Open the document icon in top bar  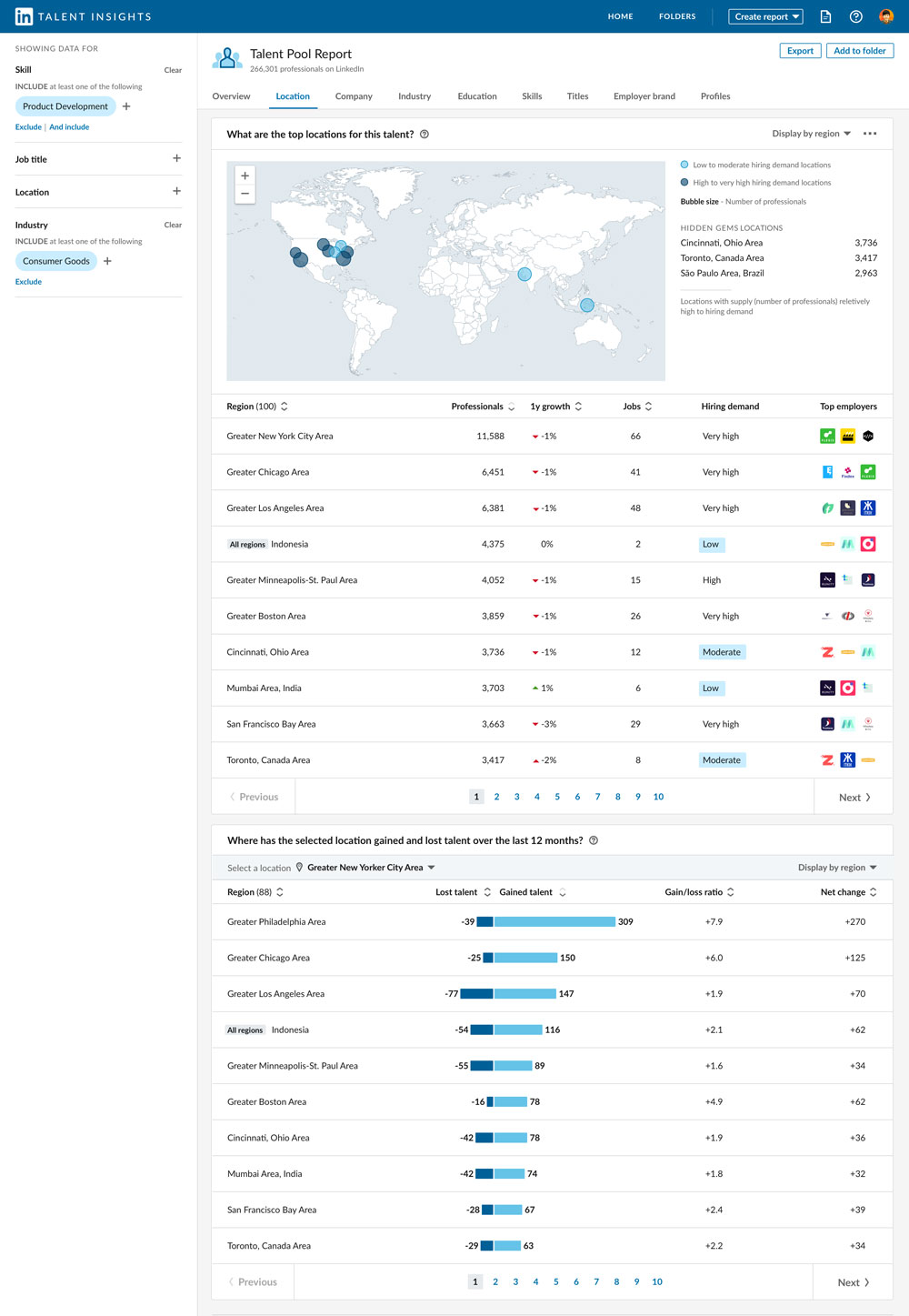click(x=825, y=16)
